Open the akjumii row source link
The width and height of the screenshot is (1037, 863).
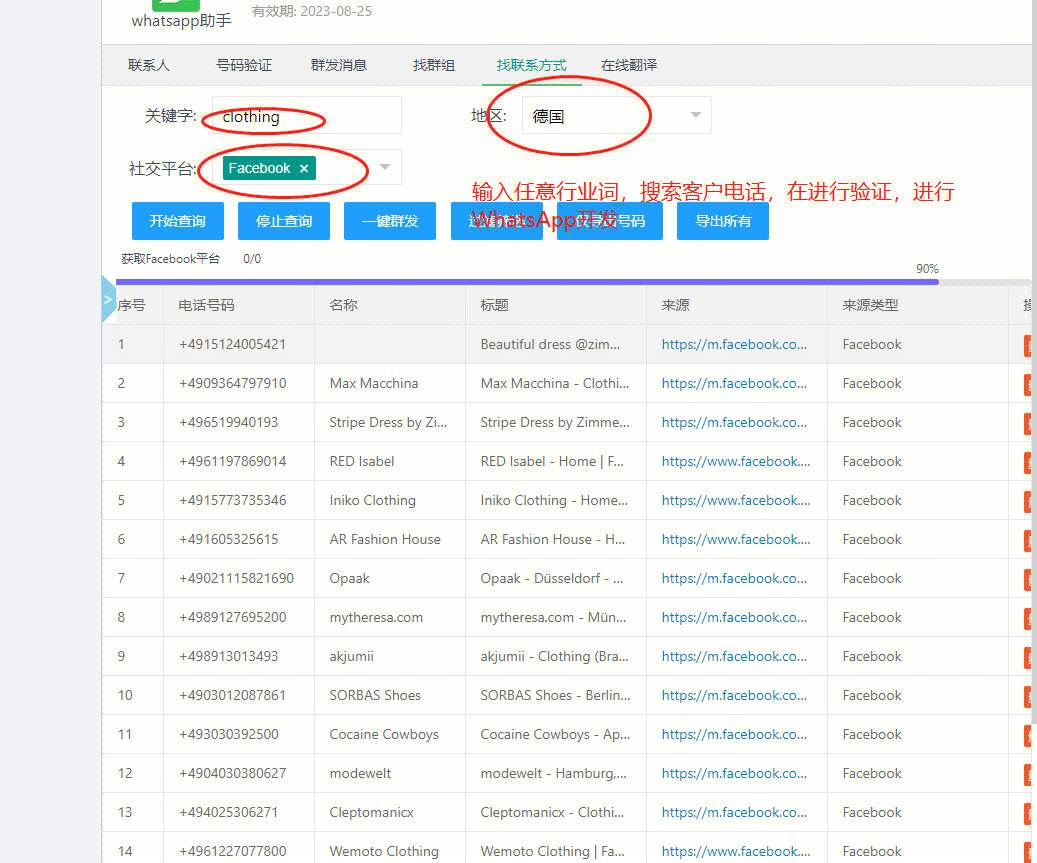(x=734, y=657)
